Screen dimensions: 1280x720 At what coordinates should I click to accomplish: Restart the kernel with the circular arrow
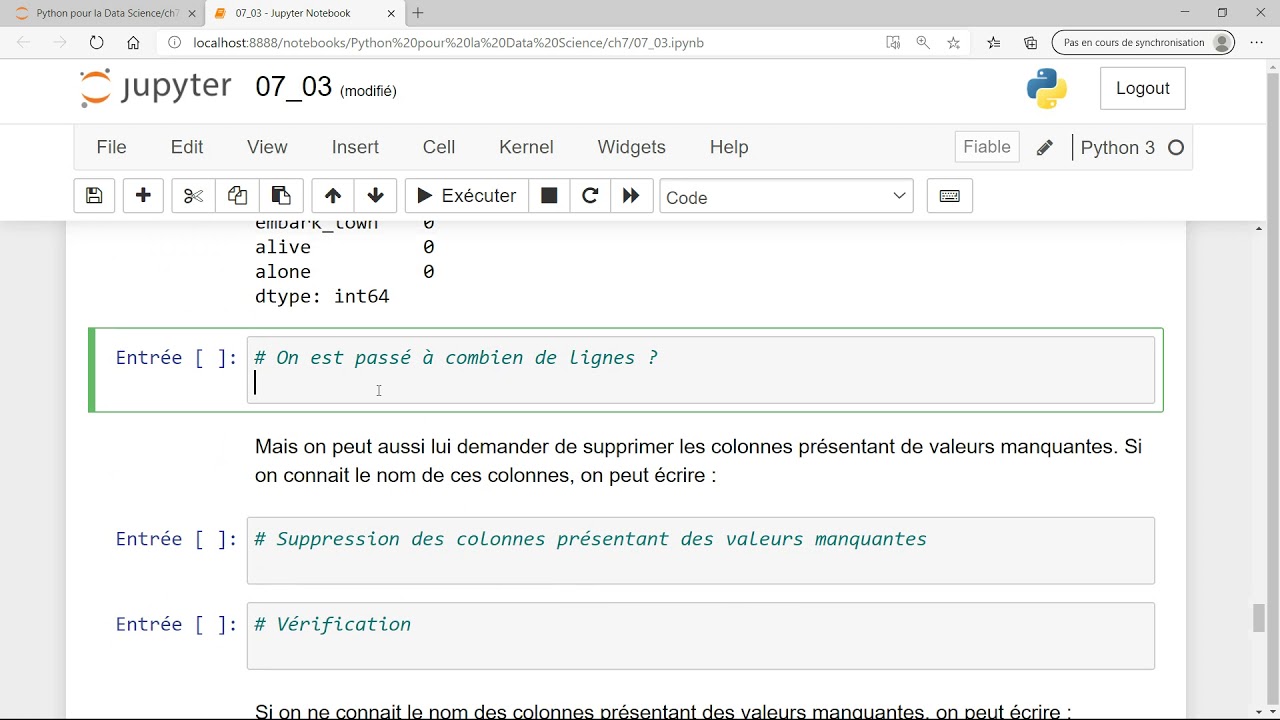pyautogui.click(x=590, y=196)
